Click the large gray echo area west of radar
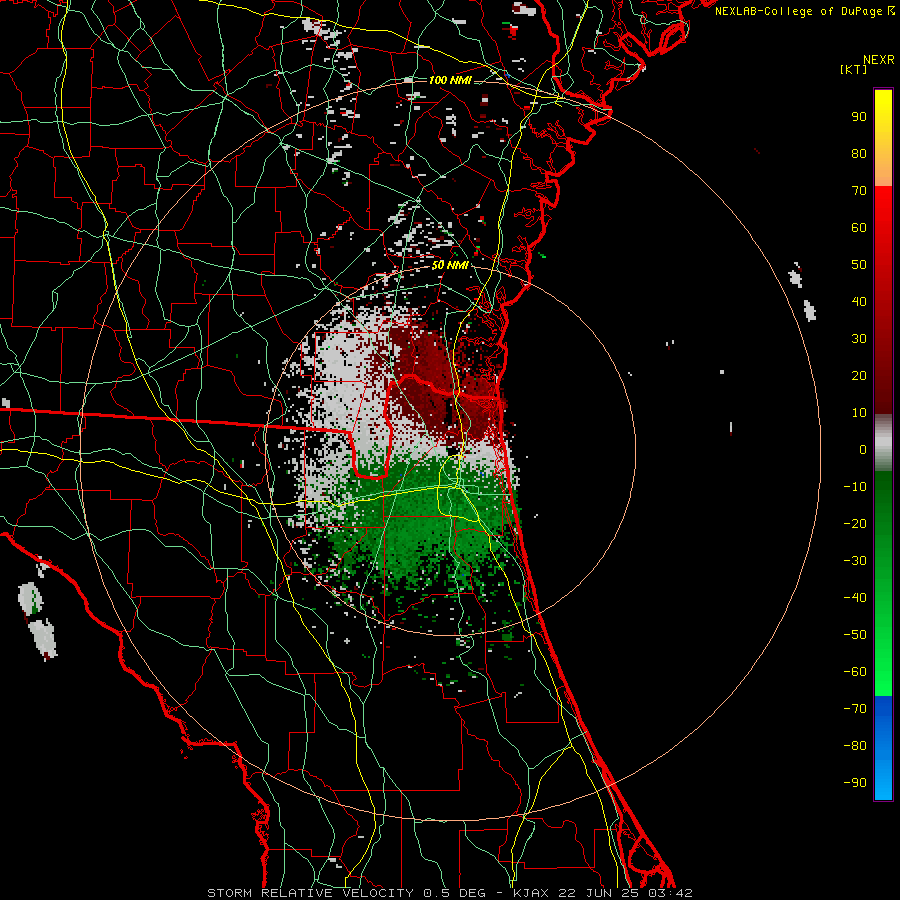 [342, 402]
